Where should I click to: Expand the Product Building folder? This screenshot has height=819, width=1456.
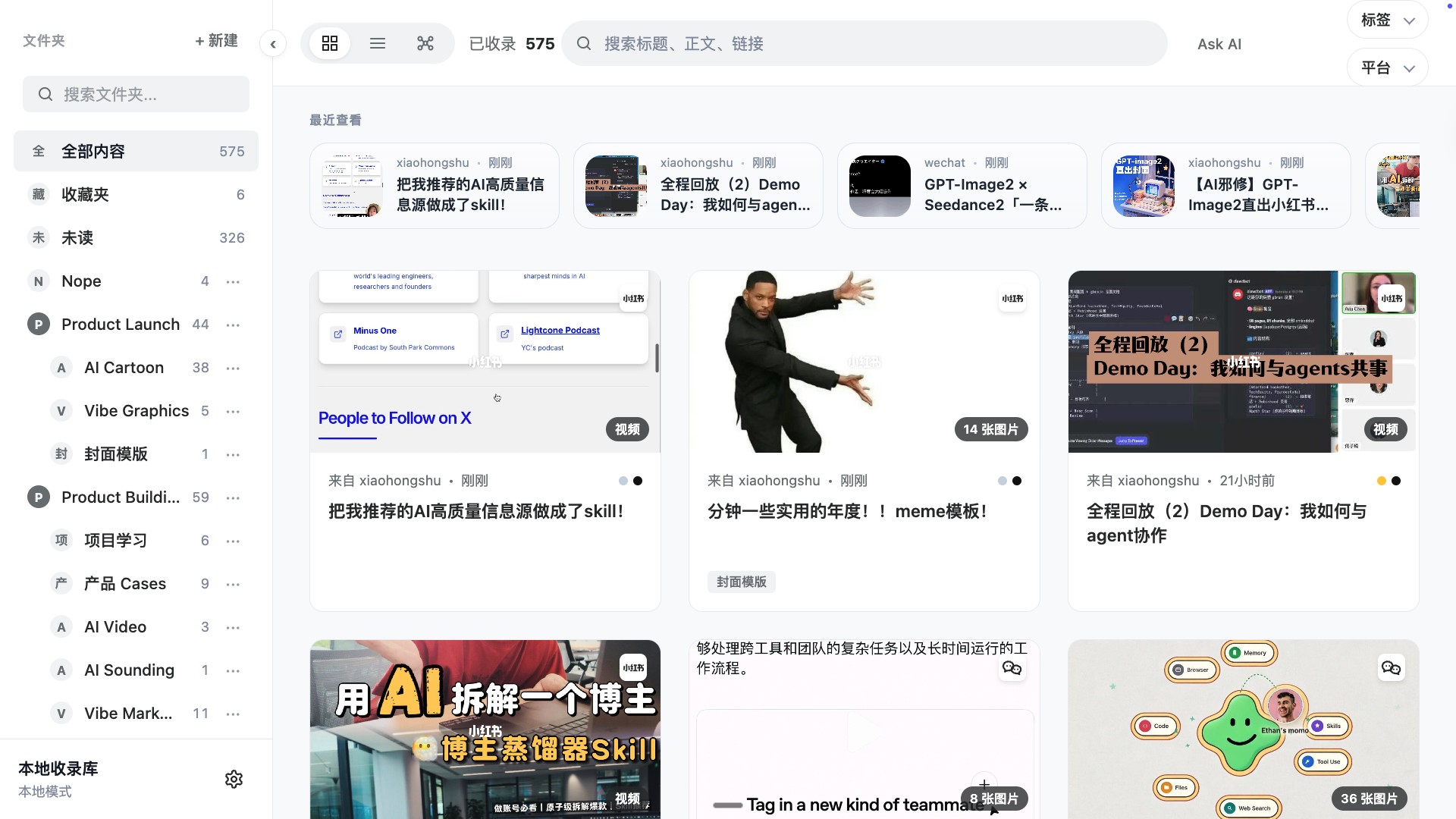(x=39, y=497)
